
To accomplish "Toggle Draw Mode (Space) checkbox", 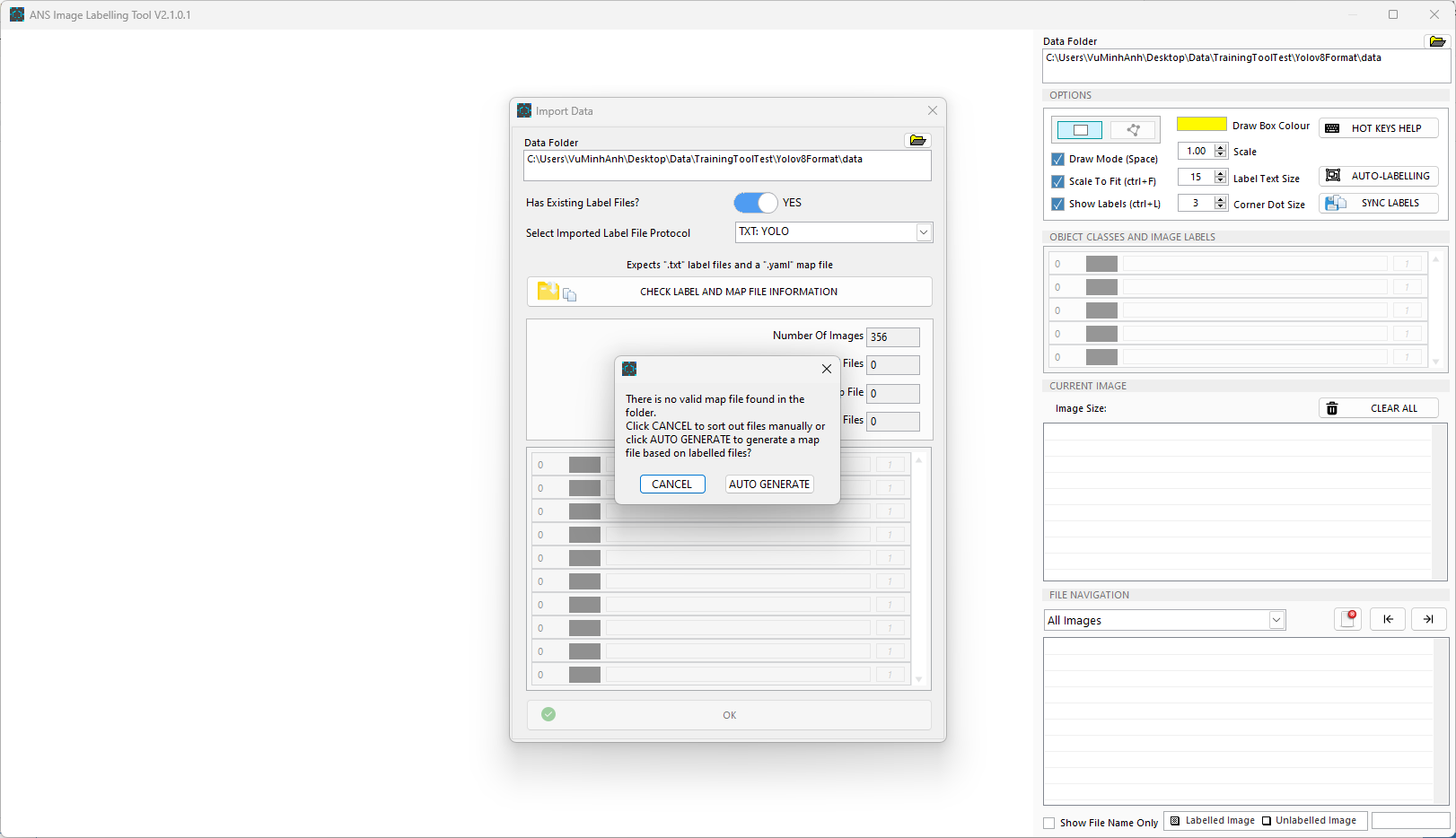I will (x=1058, y=159).
